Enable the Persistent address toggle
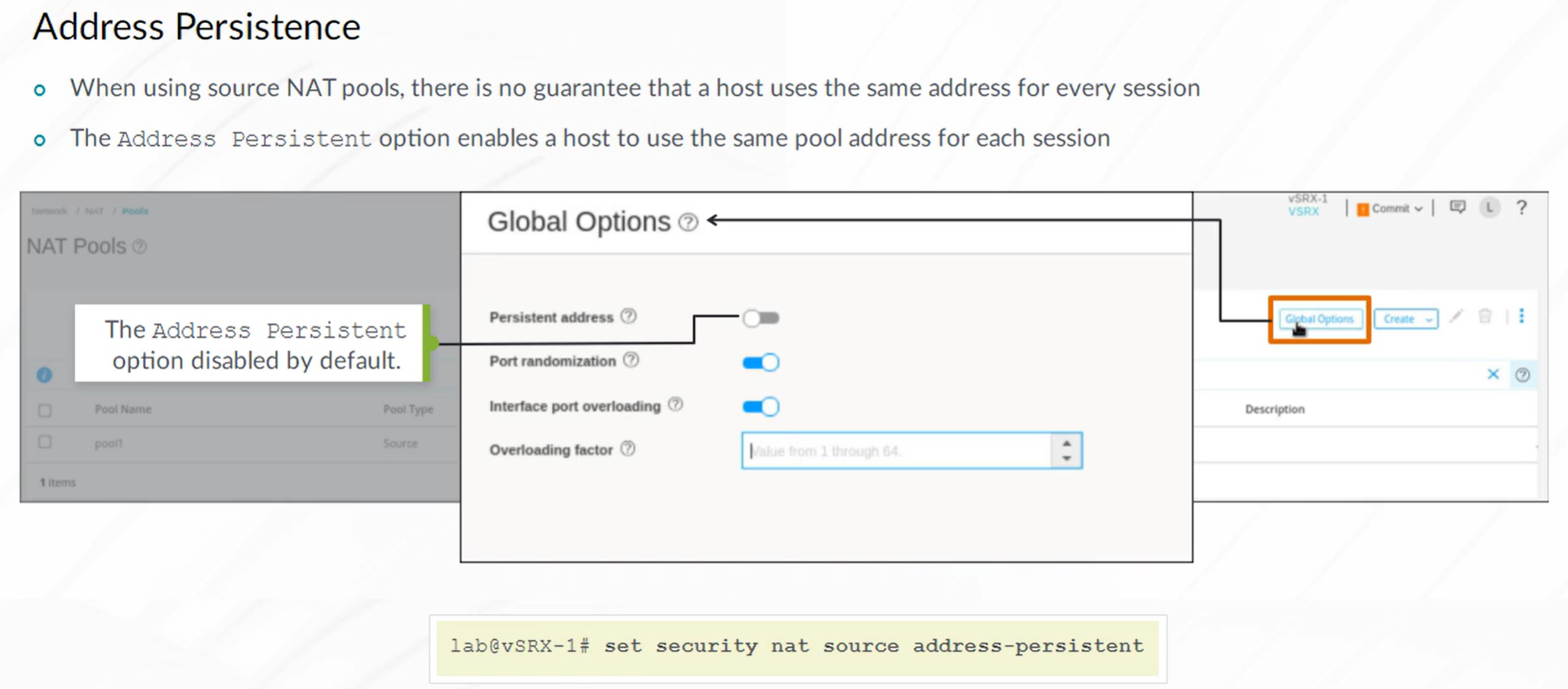Viewport: 1568px width, 689px height. click(x=761, y=318)
